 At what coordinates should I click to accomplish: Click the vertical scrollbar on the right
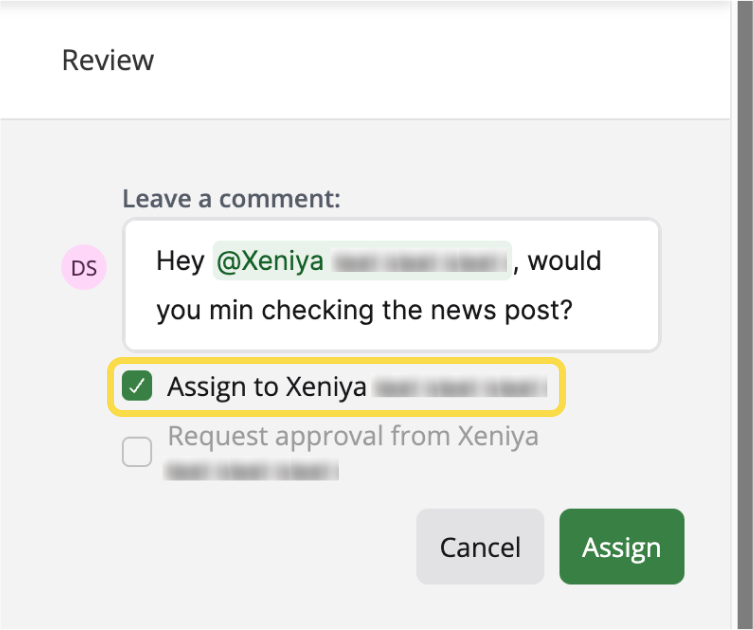point(745,315)
